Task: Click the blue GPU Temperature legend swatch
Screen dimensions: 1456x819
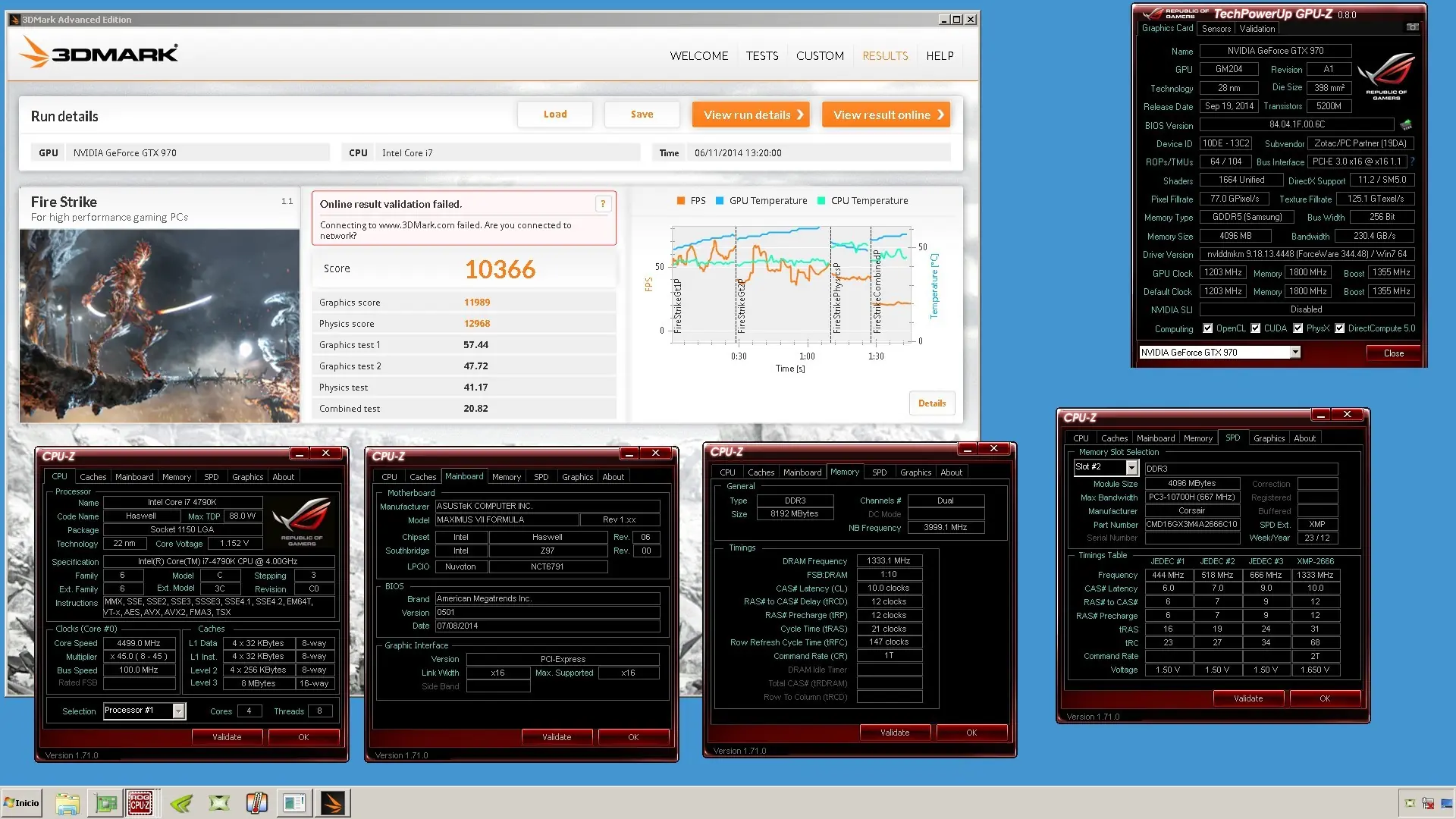Action: [x=720, y=201]
